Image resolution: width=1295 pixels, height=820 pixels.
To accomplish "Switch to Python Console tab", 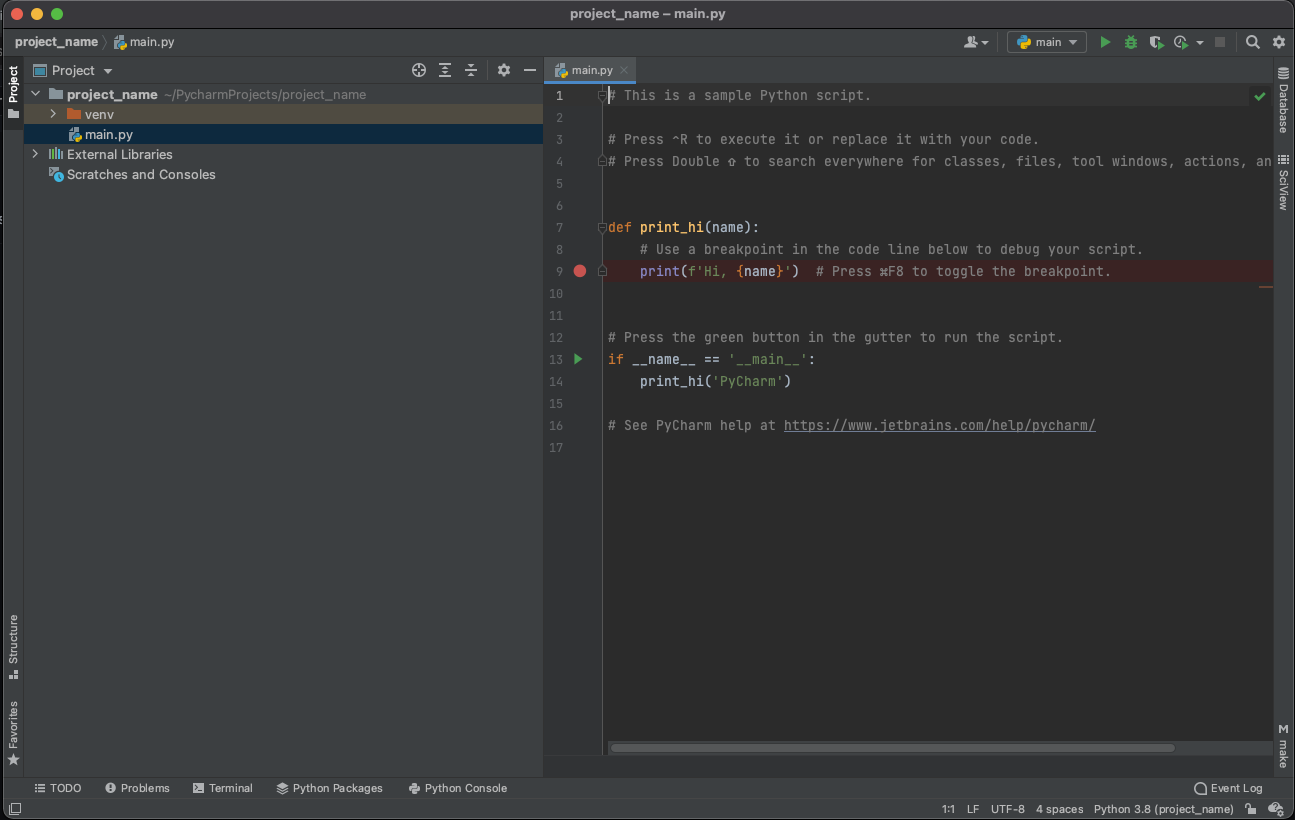I will [458, 788].
